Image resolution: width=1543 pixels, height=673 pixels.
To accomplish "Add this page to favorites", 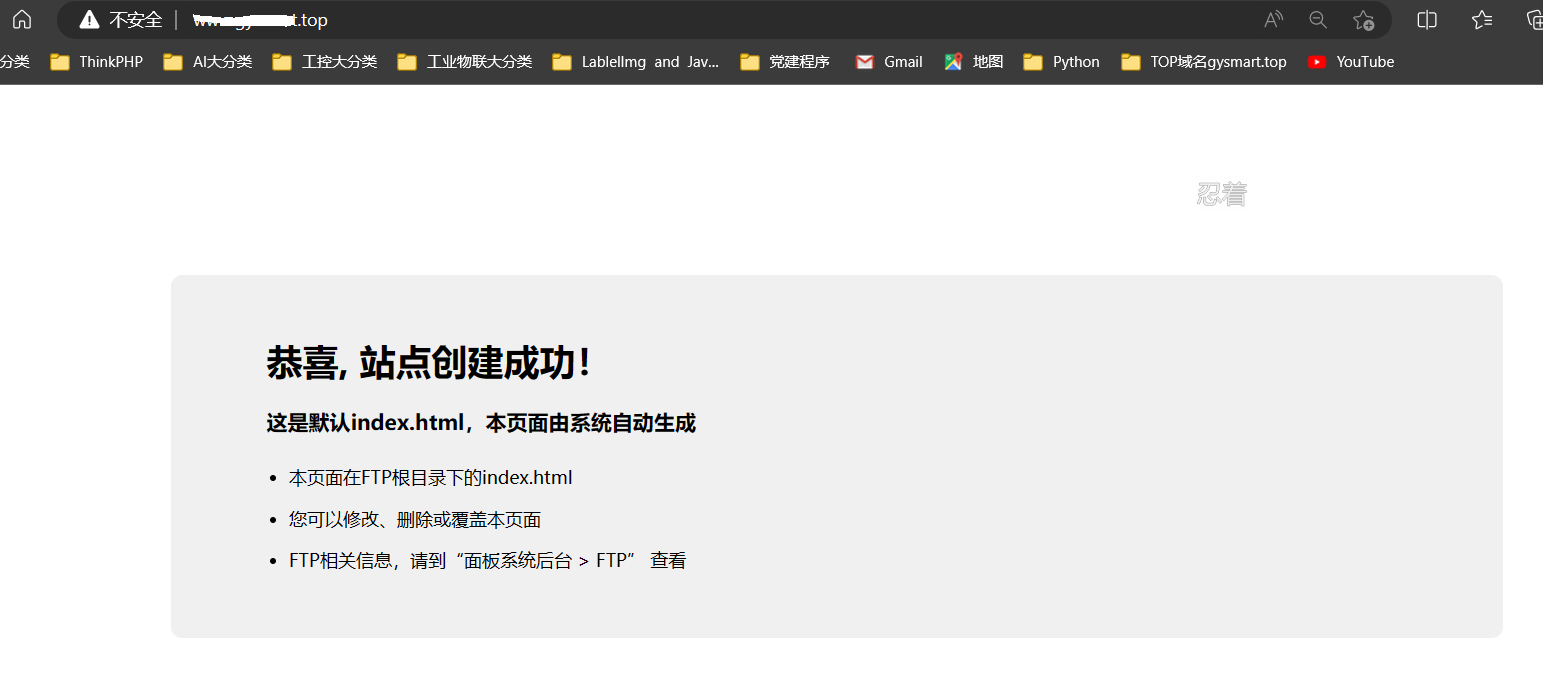I will (1363, 20).
